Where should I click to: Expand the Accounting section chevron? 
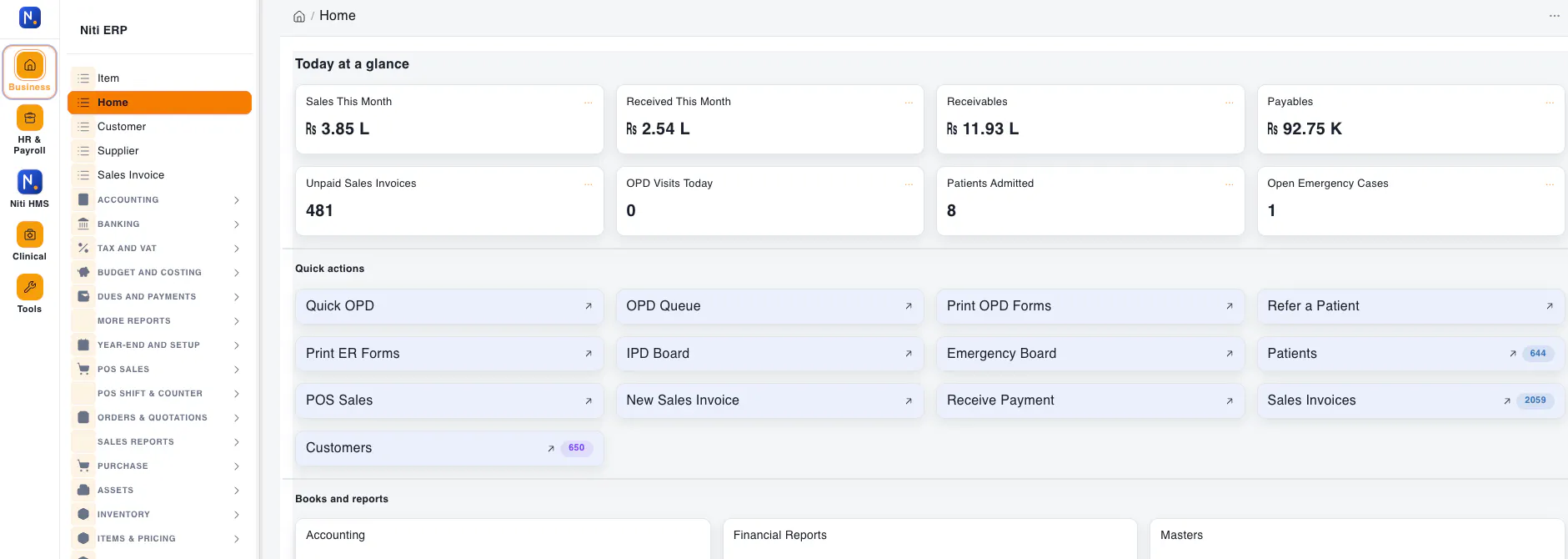coord(237,200)
